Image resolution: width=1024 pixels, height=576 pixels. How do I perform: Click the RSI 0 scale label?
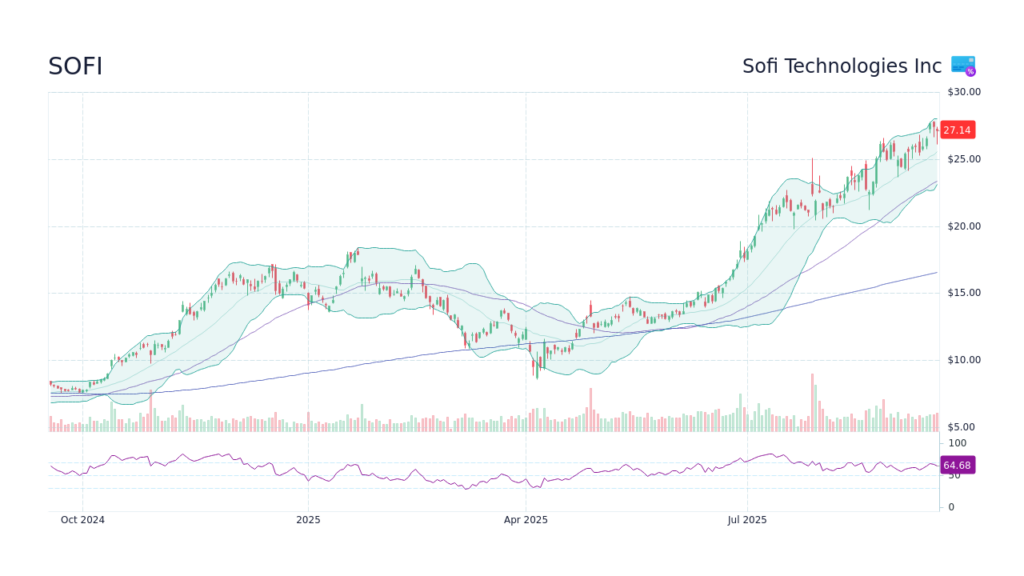point(951,507)
